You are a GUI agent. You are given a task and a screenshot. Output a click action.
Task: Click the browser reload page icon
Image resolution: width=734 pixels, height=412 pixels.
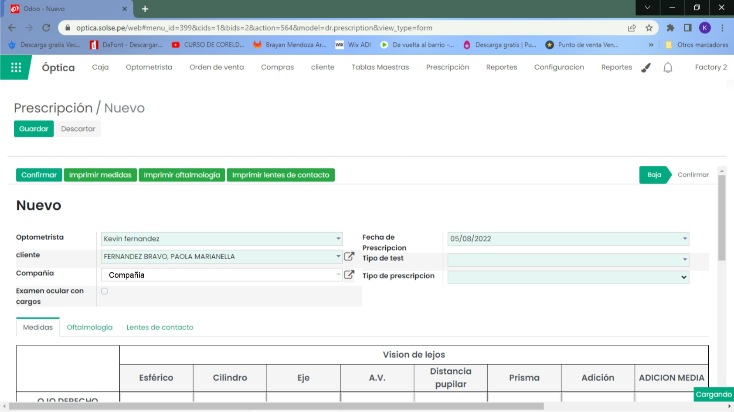(46, 28)
